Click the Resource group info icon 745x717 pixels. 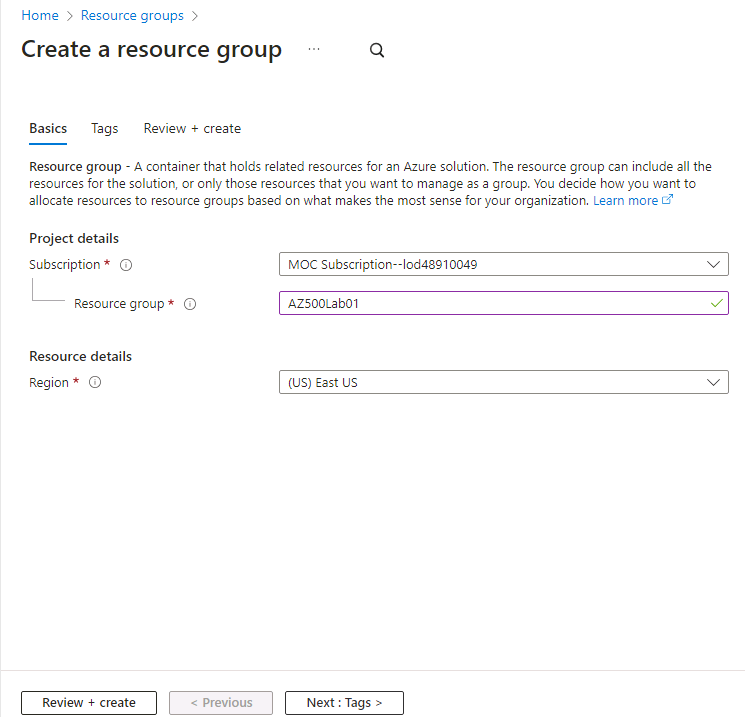[190, 304]
